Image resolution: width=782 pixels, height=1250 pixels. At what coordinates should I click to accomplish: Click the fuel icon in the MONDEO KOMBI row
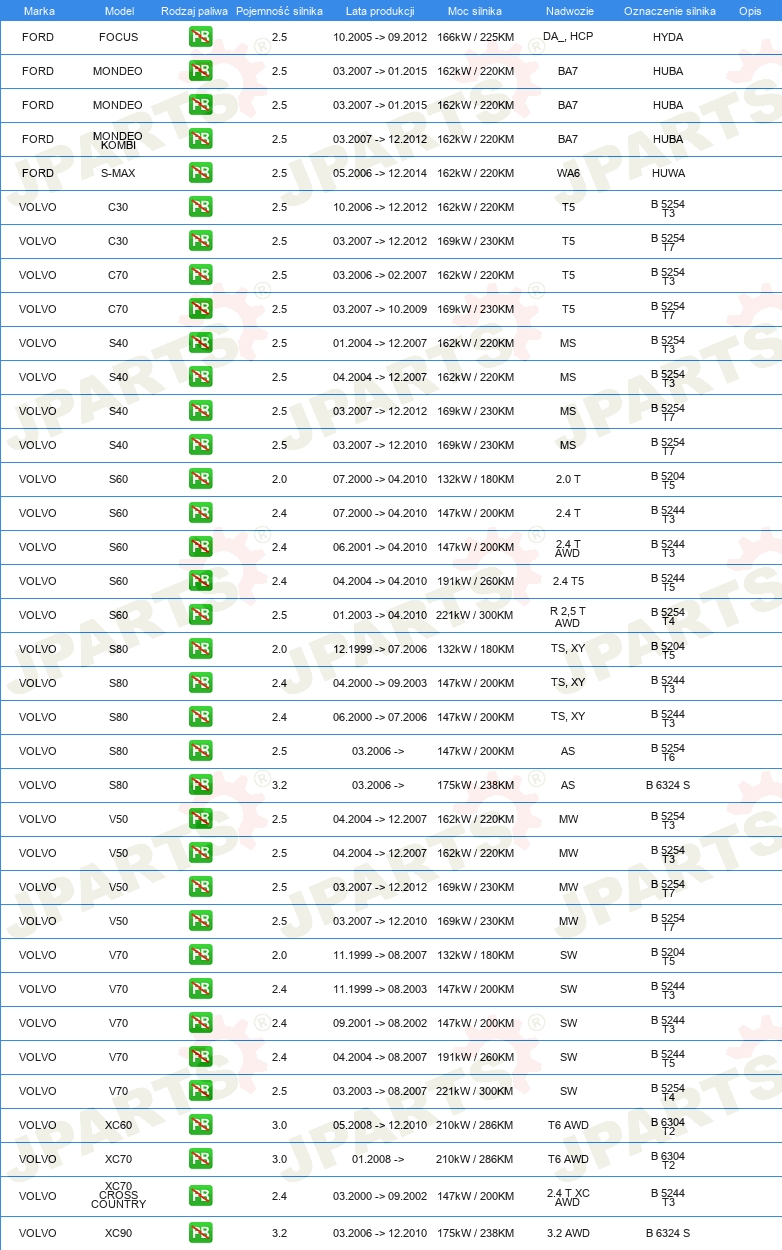pyautogui.click(x=200, y=139)
